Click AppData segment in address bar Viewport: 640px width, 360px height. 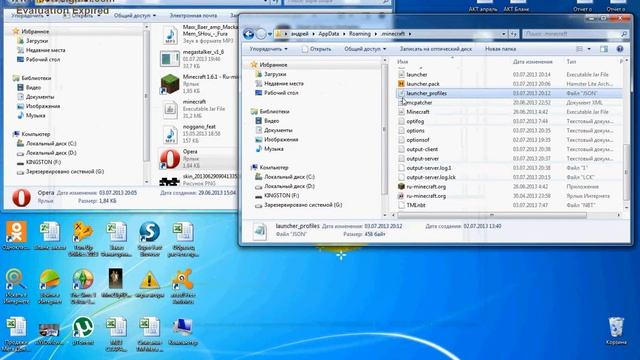tap(329, 34)
